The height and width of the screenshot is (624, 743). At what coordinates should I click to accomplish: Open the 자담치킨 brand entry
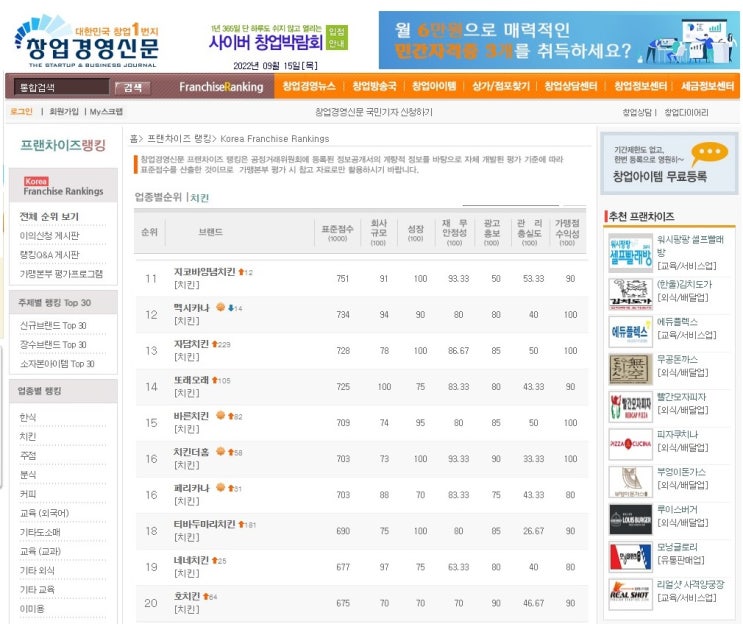click(191, 344)
